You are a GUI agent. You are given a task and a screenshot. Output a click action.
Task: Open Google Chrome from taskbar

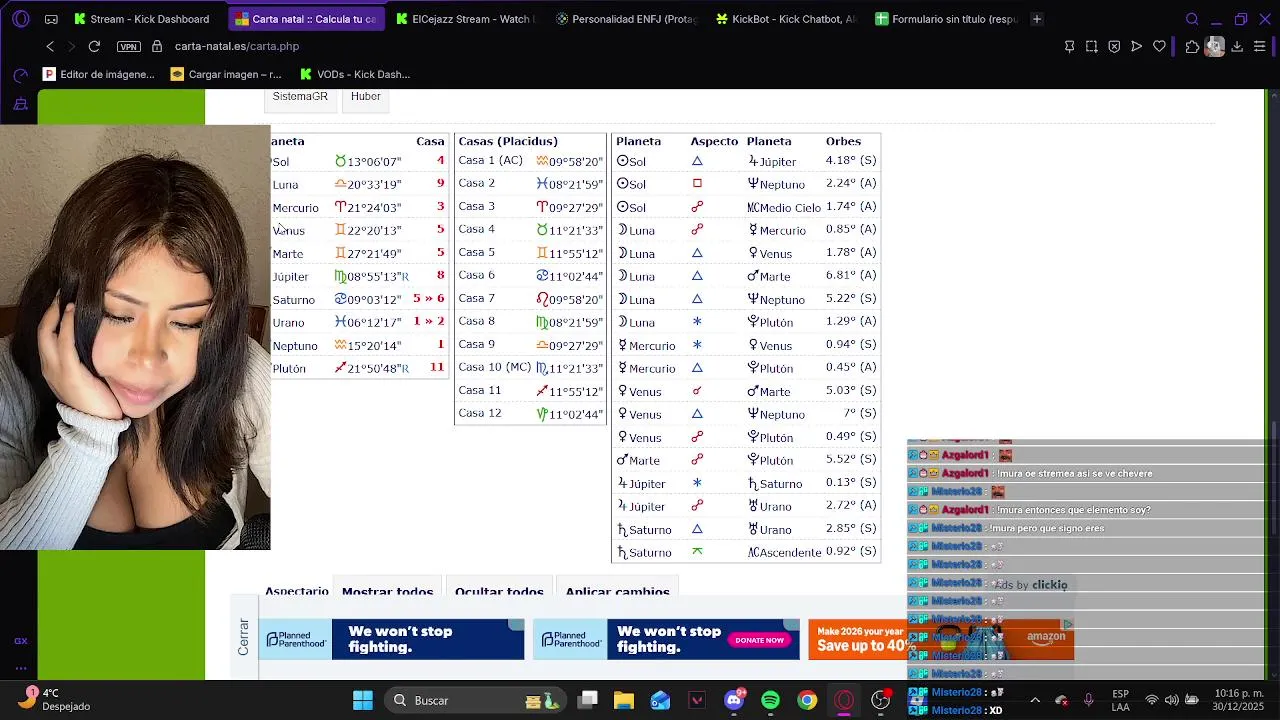pos(807,700)
